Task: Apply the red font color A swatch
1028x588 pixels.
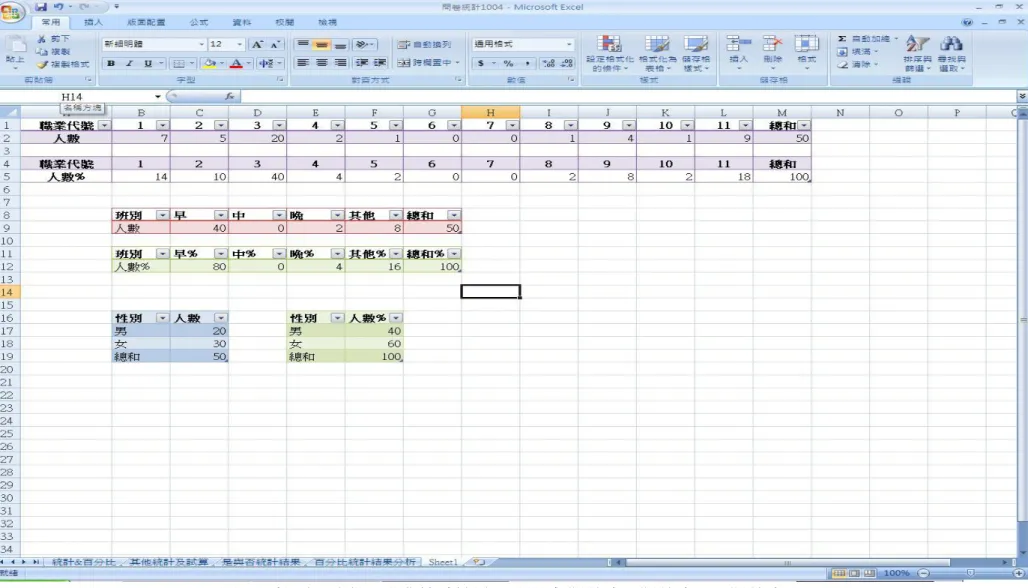Action: tap(237, 63)
